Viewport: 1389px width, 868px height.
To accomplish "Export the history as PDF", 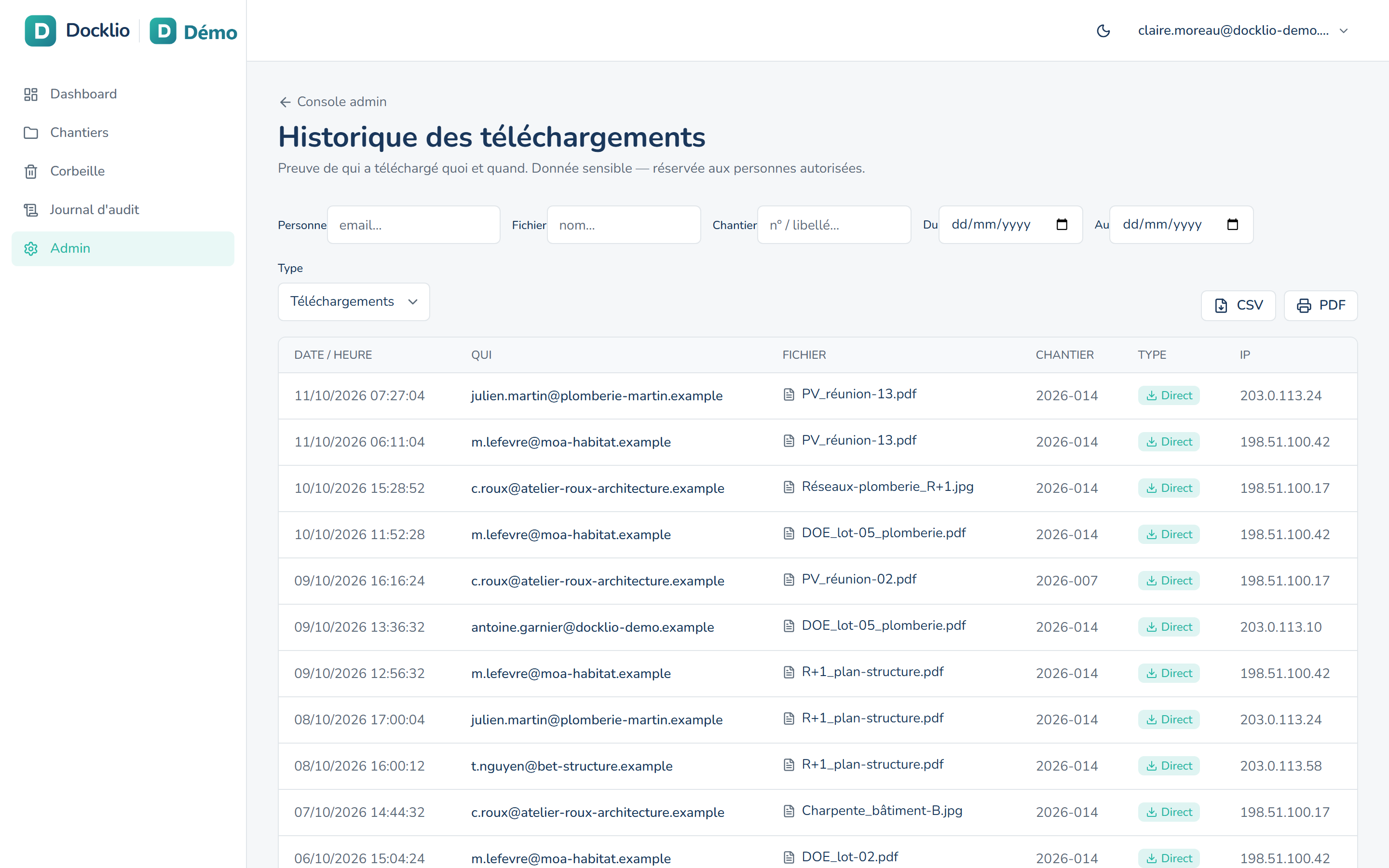I will point(1320,305).
